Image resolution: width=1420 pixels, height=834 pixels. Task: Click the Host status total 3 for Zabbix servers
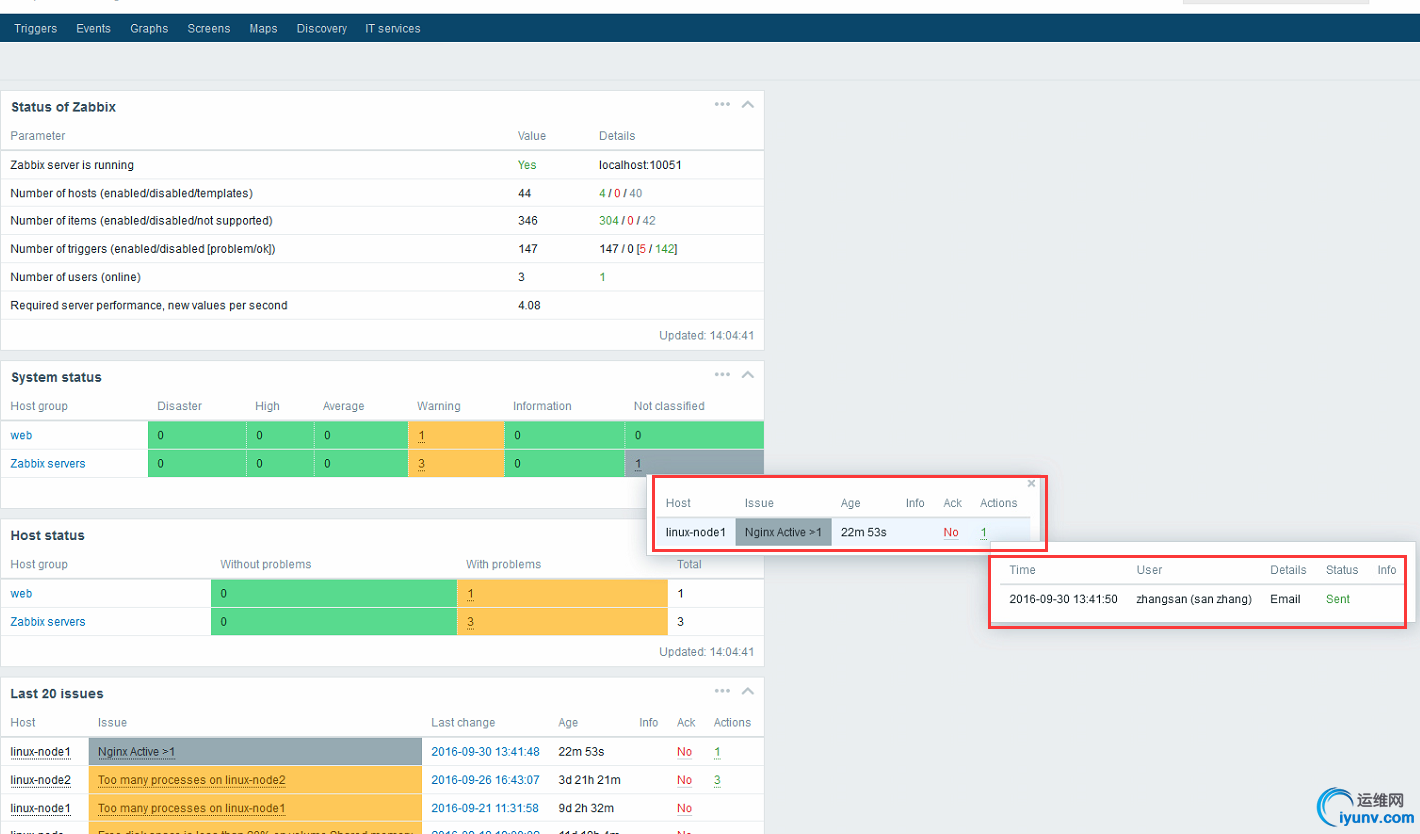click(681, 621)
